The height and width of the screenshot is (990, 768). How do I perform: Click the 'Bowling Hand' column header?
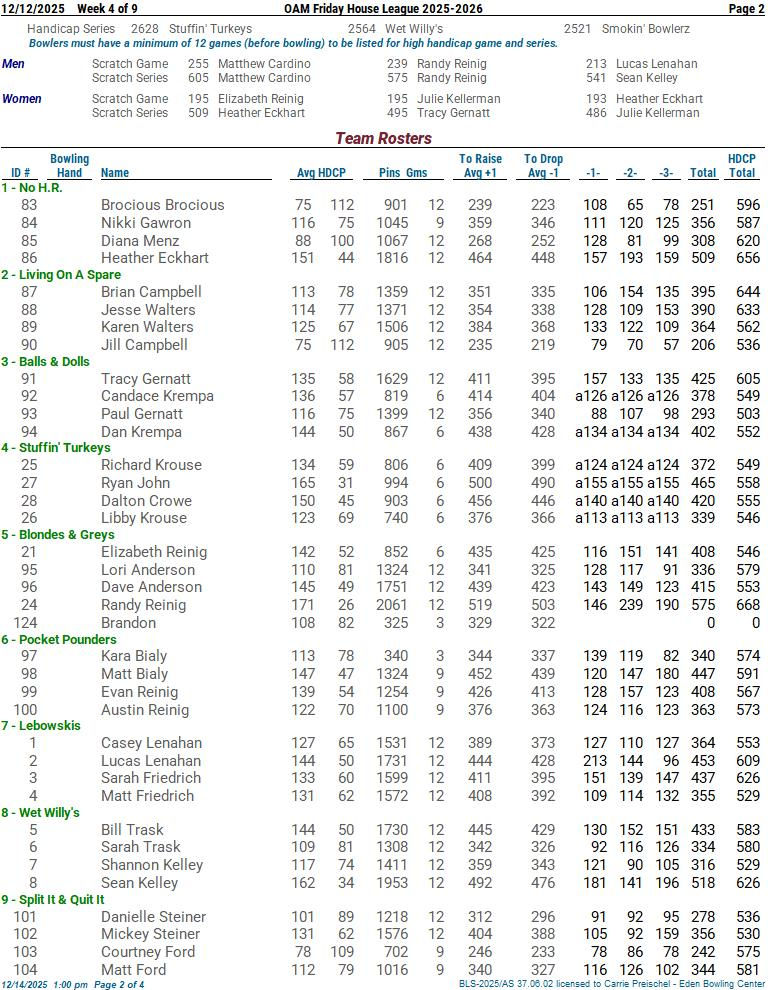point(69,165)
